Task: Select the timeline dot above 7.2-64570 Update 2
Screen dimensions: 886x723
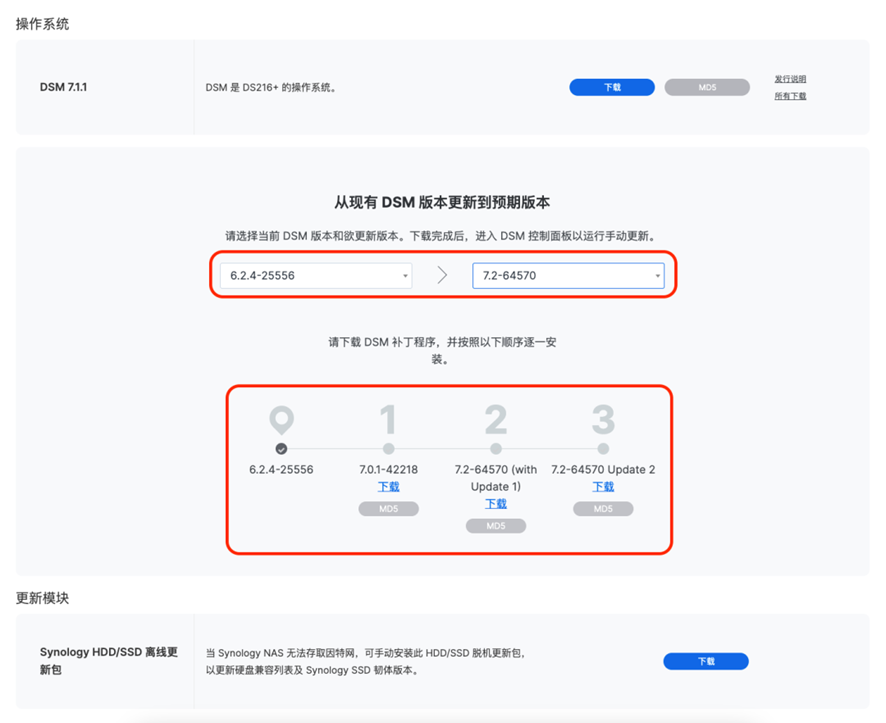Action: pos(603,449)
